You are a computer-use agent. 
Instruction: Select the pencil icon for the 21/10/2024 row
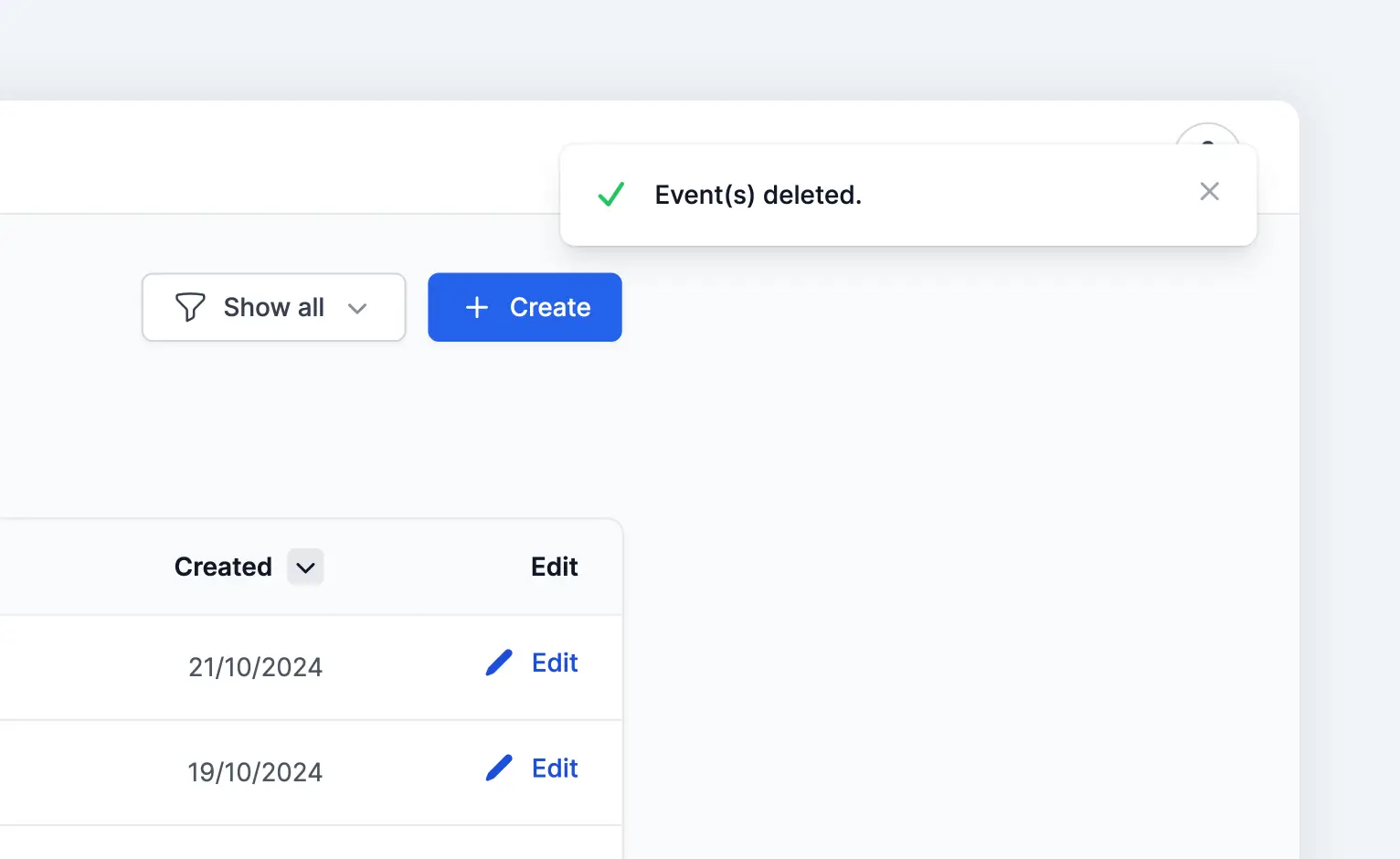498,663
